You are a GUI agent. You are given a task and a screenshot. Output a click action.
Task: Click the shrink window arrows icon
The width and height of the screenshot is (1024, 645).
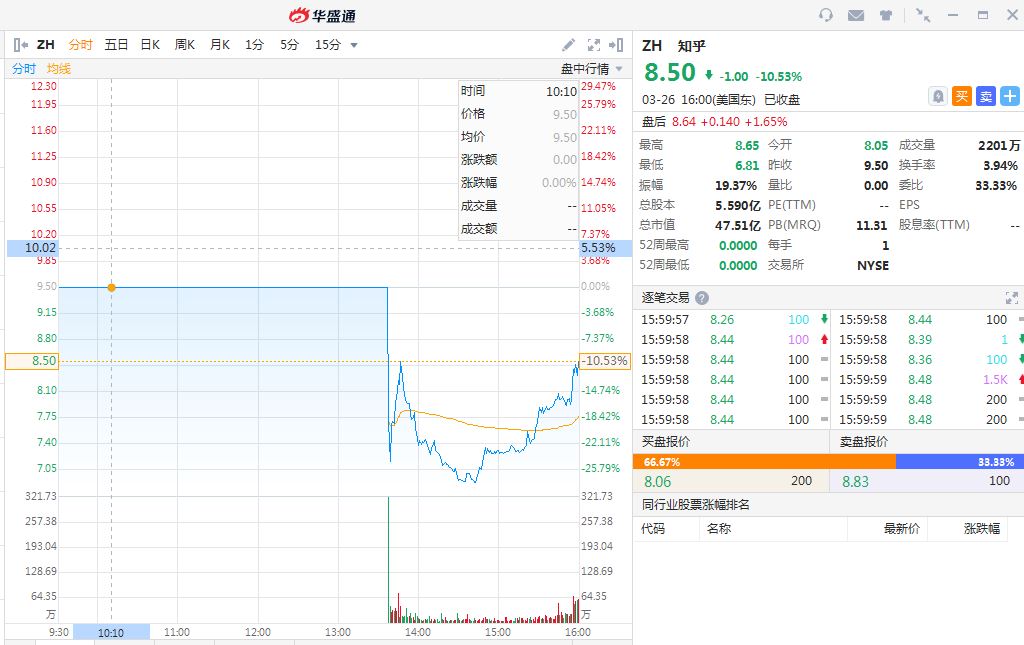tap(923, 15)
